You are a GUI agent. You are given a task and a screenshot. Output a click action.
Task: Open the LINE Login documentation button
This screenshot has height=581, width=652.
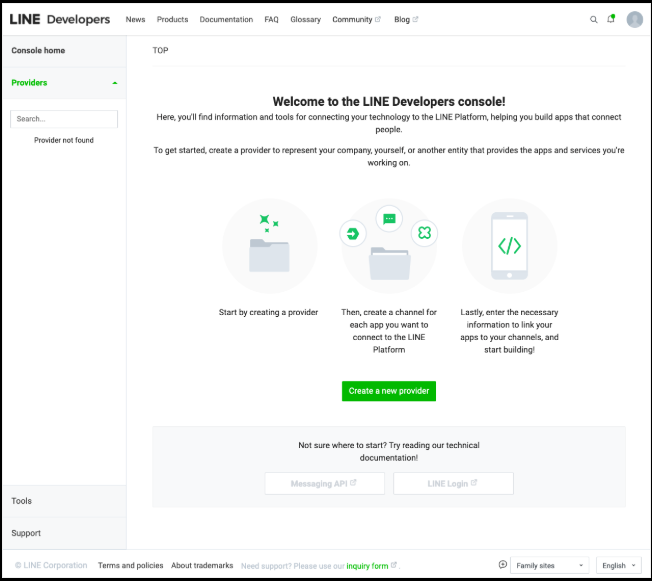[x=453, y=484]
